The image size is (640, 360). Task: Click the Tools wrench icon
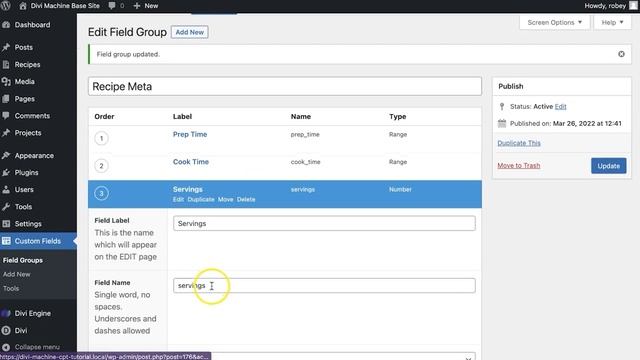[x=6, y=207]
